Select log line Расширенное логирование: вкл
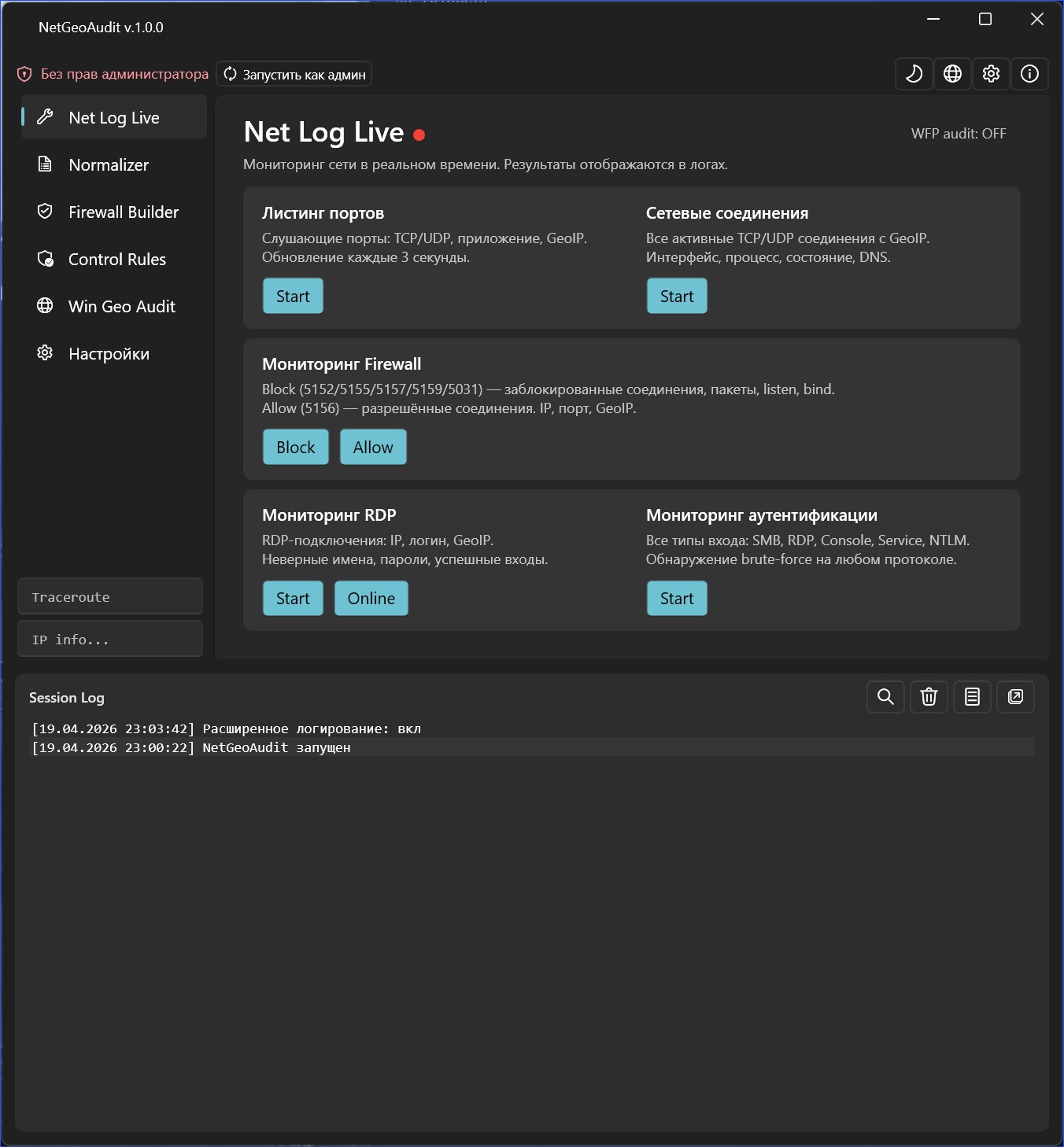1064x1147 pixels. [532, 728]
